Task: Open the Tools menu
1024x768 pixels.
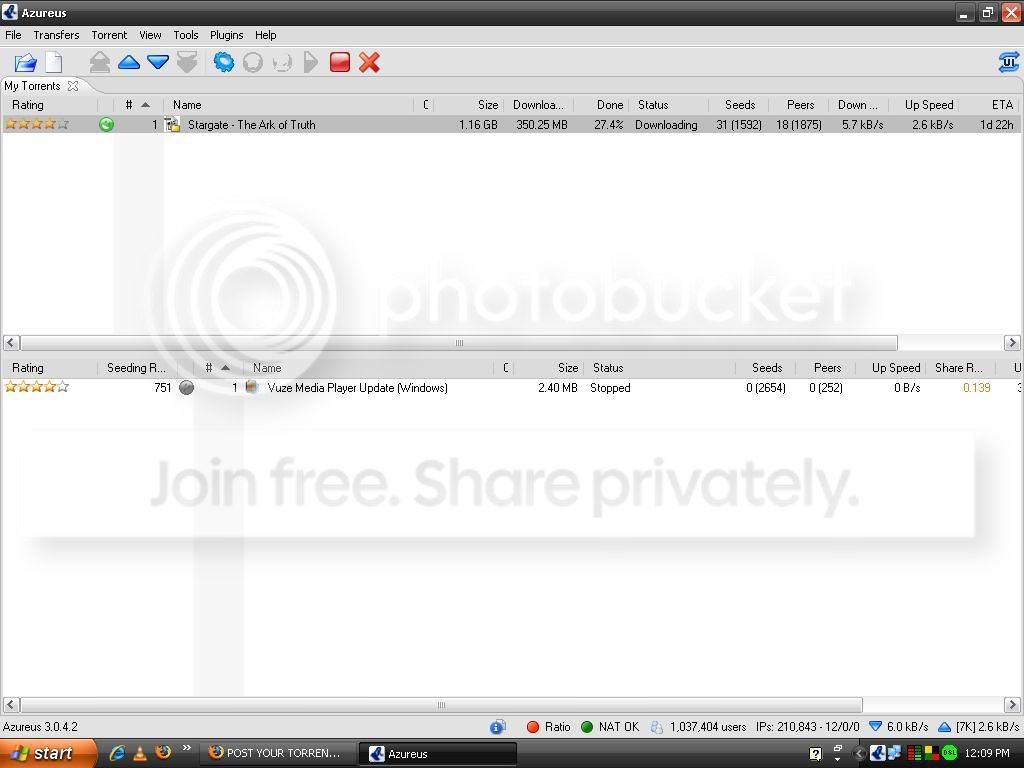Action: point(185,35)
